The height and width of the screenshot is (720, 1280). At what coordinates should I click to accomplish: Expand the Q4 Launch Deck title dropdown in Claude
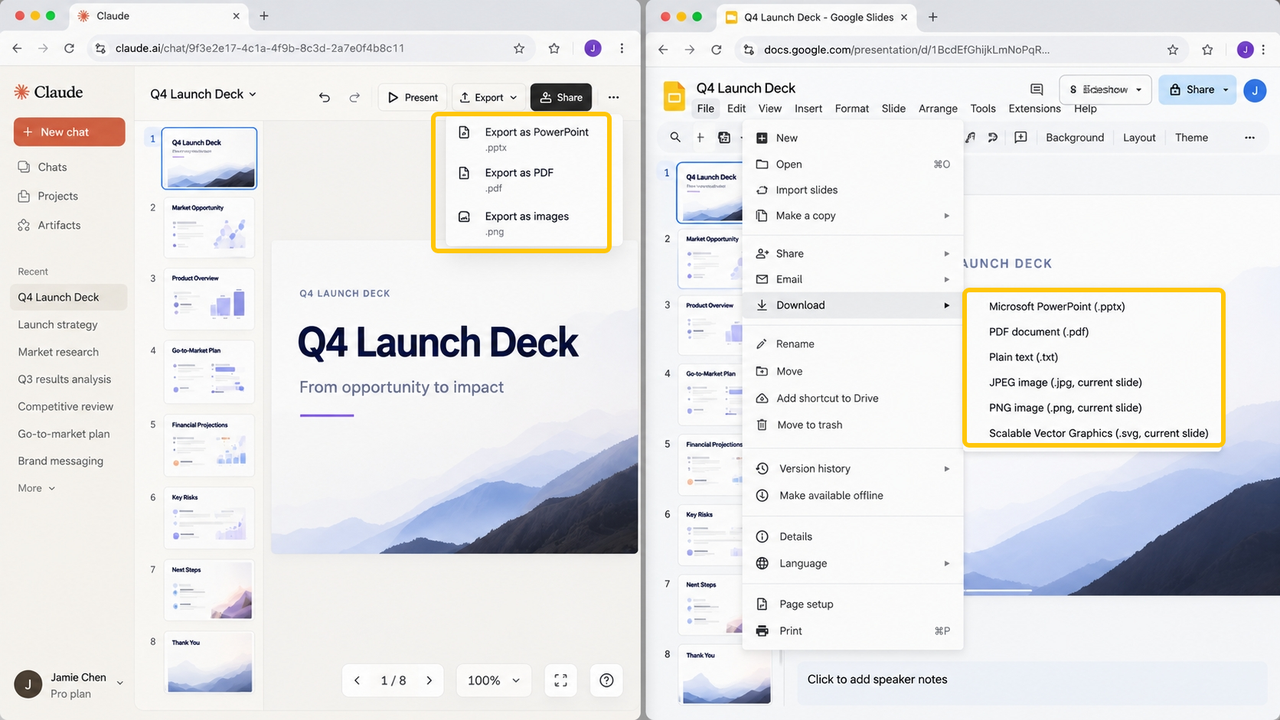pos(252,94)
